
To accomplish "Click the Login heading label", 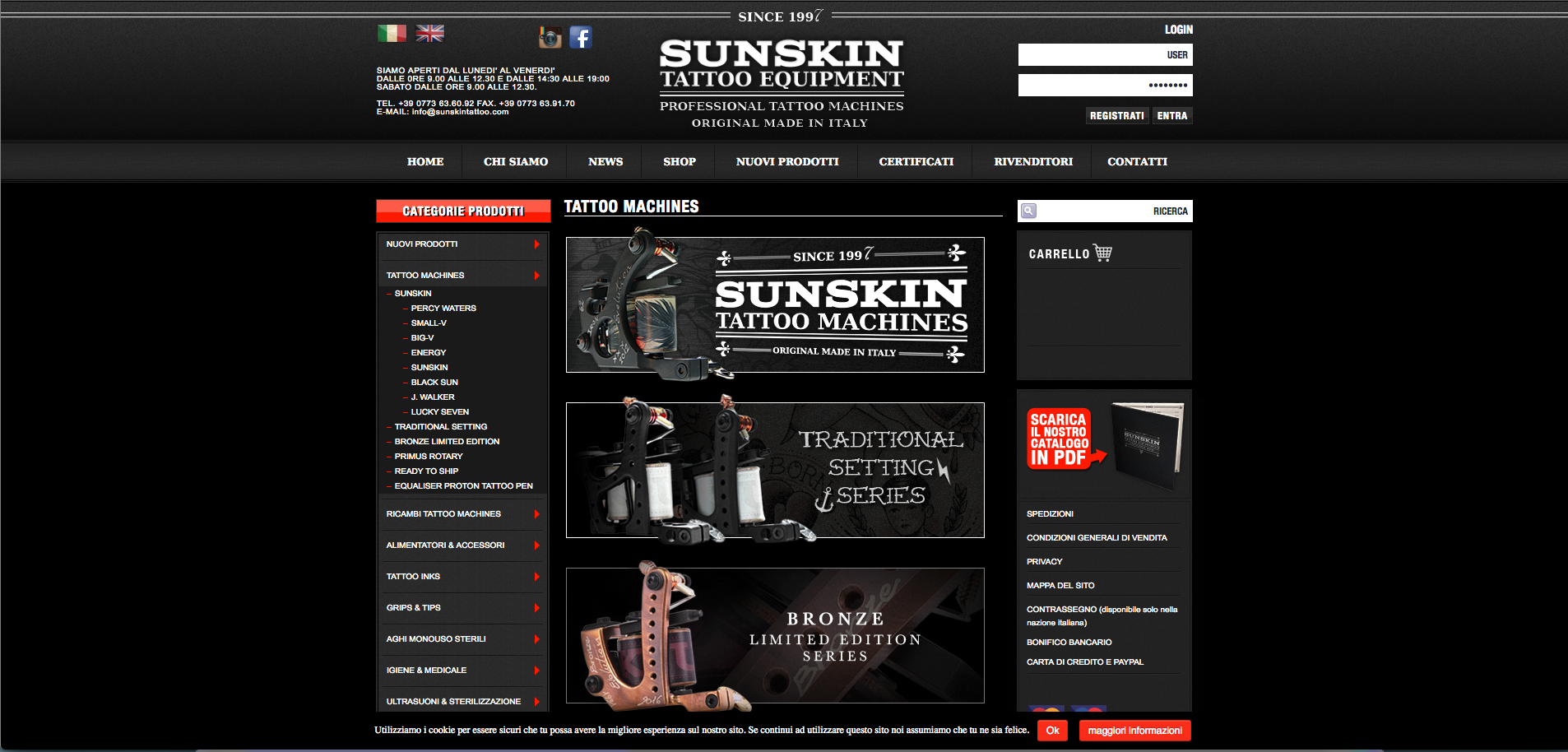I will [x=1178, y=30].
